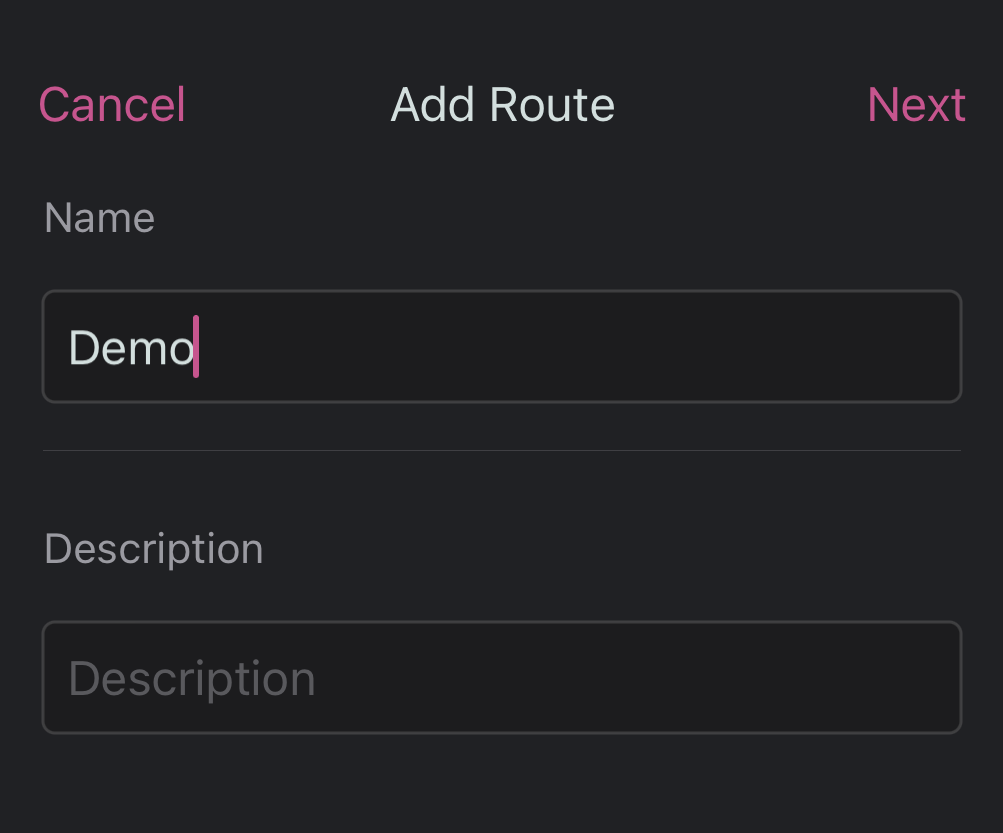Click the header bar of the dialog
Image resolution: width=1003 pixels, height=833 pixels.
click(x=501, y=104)
